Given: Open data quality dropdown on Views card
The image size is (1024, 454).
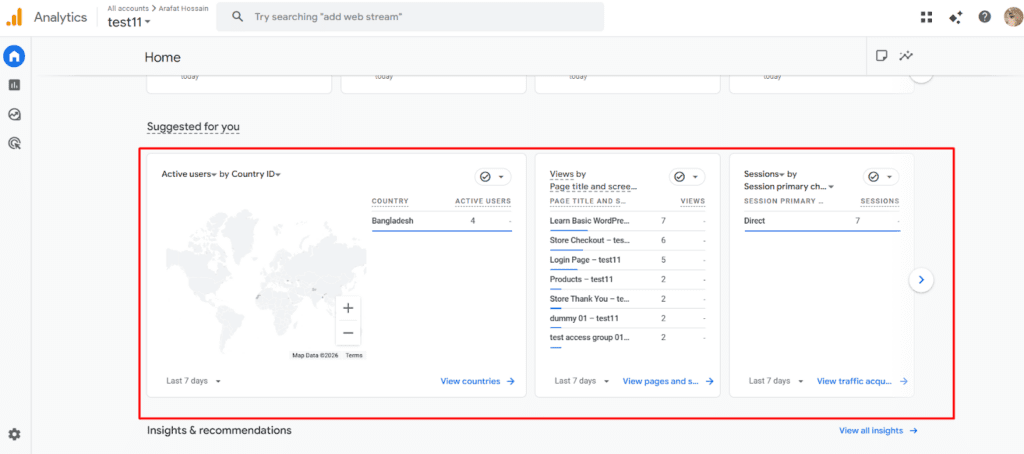Looking at the screenshot, I should 687,177.
